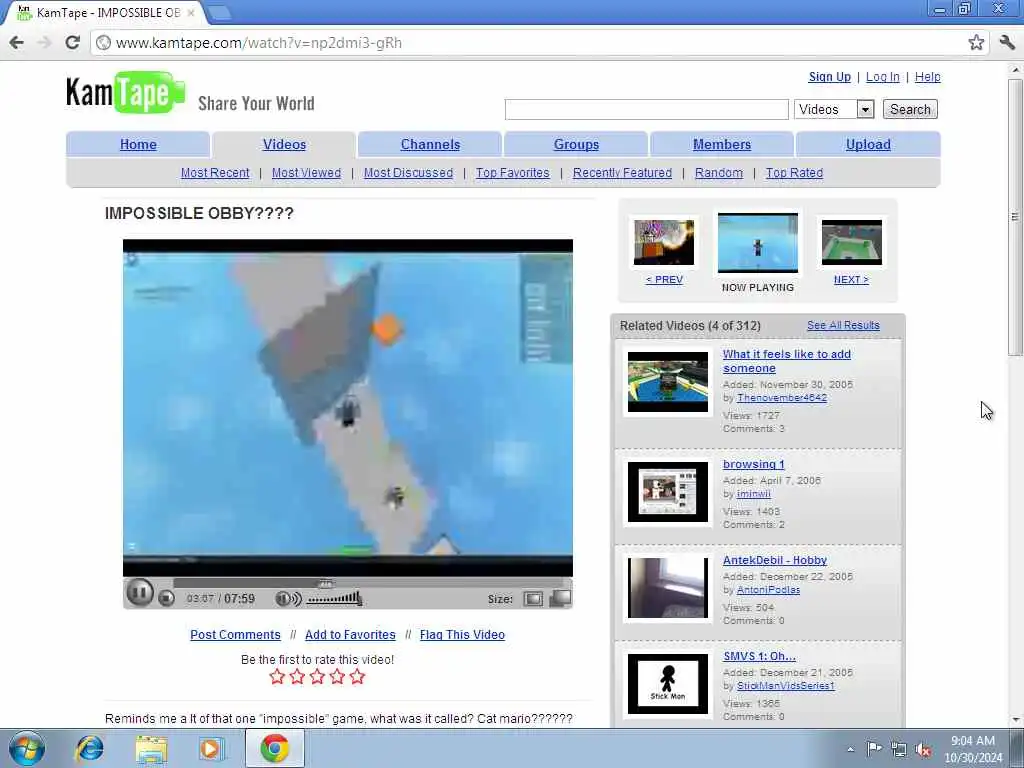Viewport: 1024px width, 768px height.
Task: Click the KamTape logo
Action: pos(125,92)
